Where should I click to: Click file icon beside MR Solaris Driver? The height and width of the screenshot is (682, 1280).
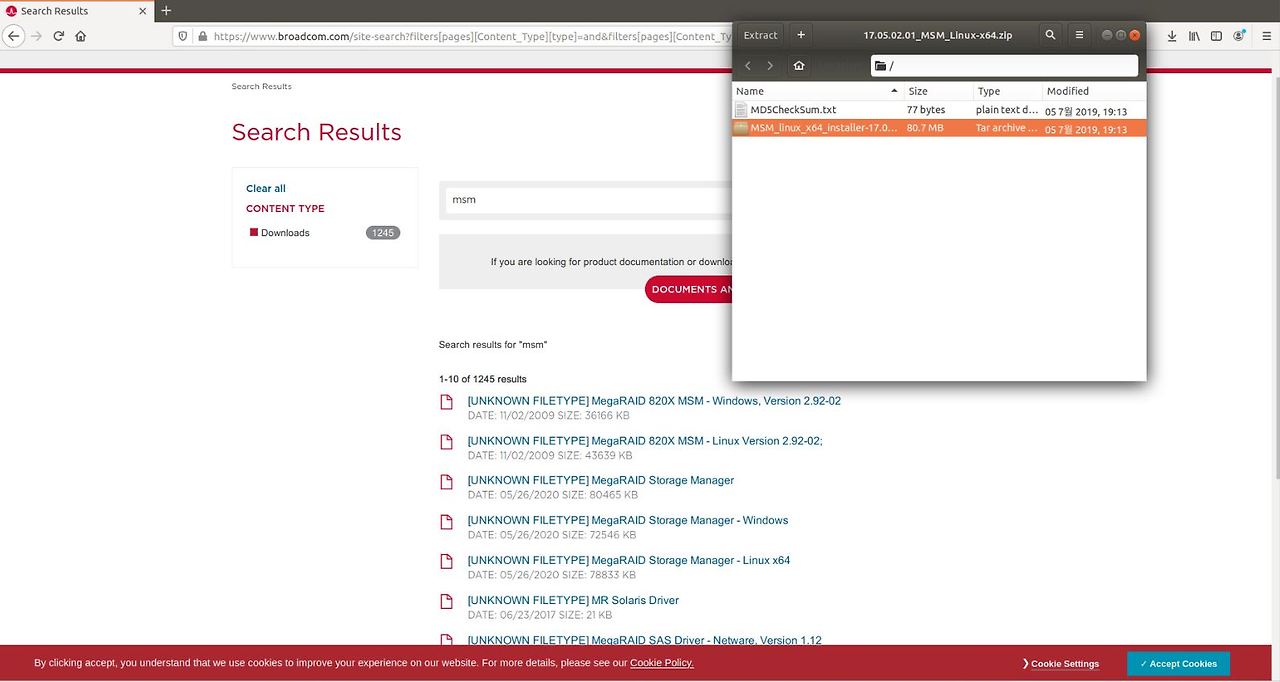click(x=447, y=602)
